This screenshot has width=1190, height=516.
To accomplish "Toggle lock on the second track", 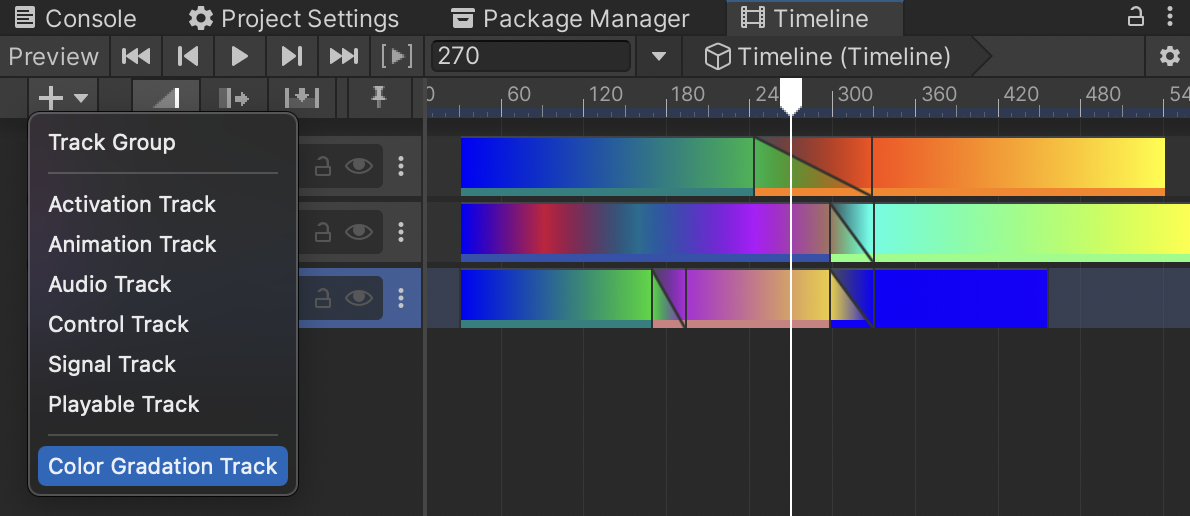I will coord(323,231).
